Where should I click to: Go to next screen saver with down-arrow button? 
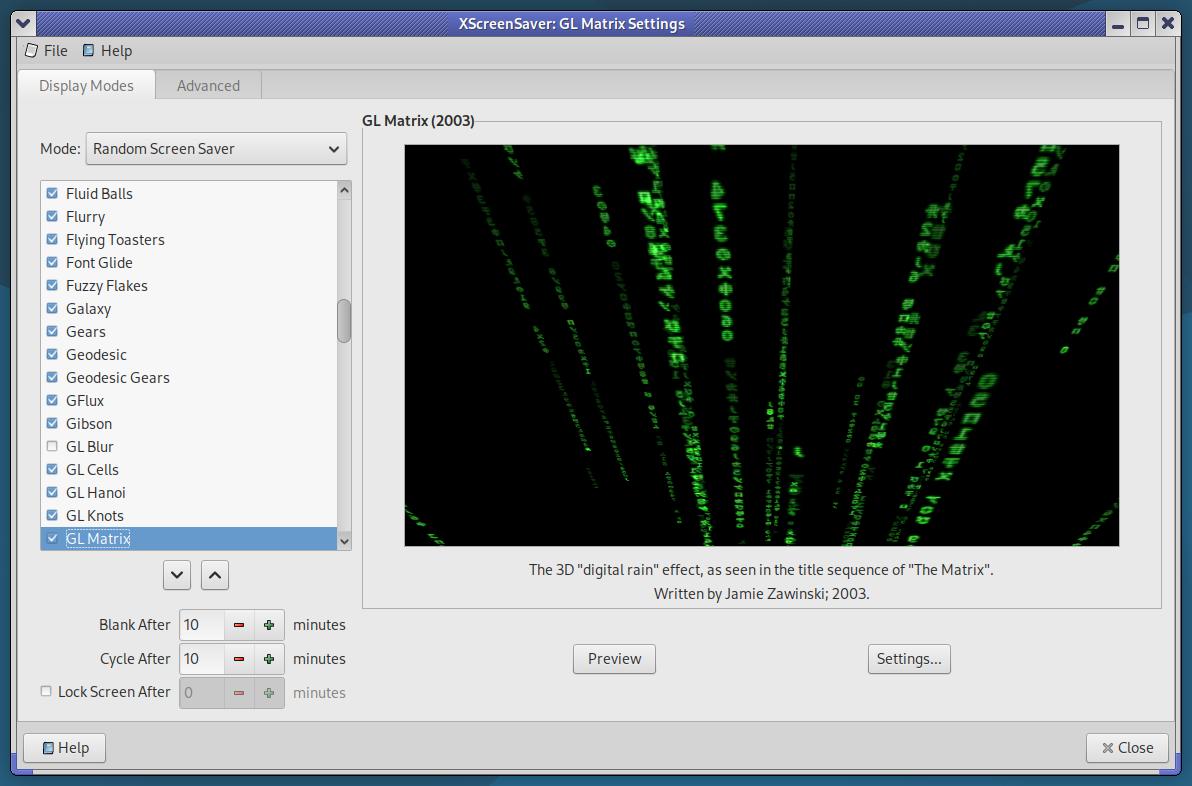177,575
